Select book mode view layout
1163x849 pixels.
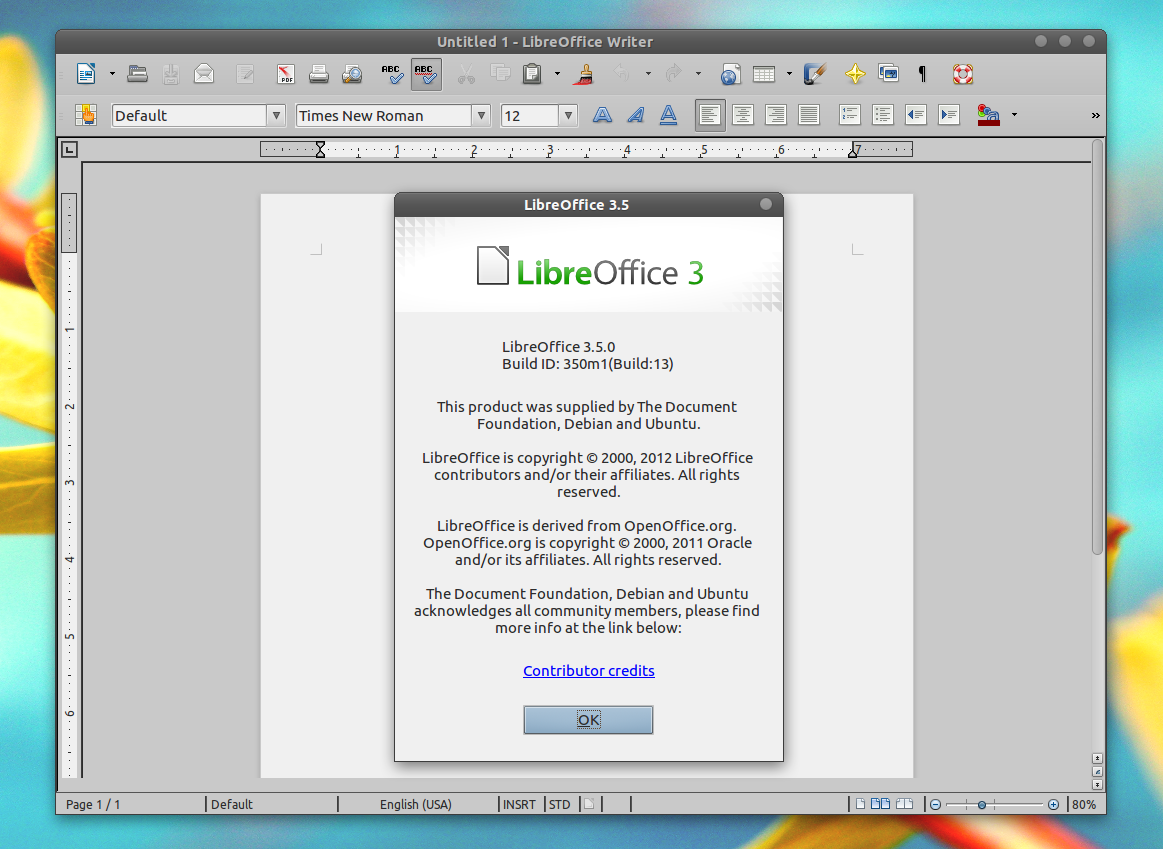tap(904, 804)
